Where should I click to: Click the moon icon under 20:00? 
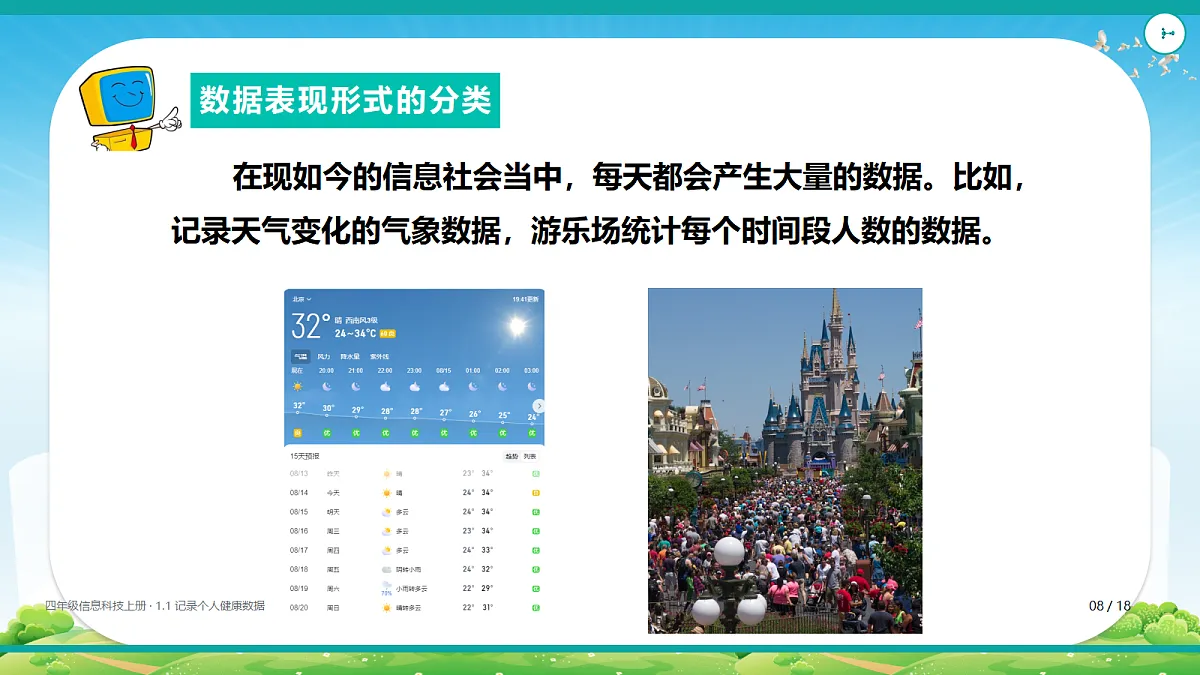tap(327, 386)
